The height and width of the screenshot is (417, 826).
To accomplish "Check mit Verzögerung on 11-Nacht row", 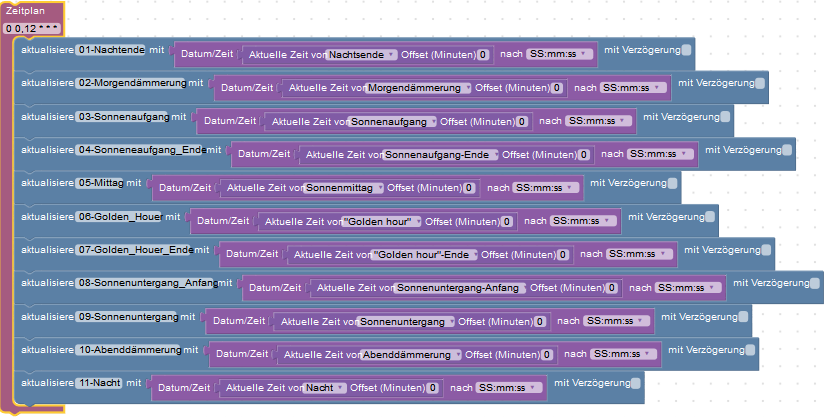I will 636,383.
